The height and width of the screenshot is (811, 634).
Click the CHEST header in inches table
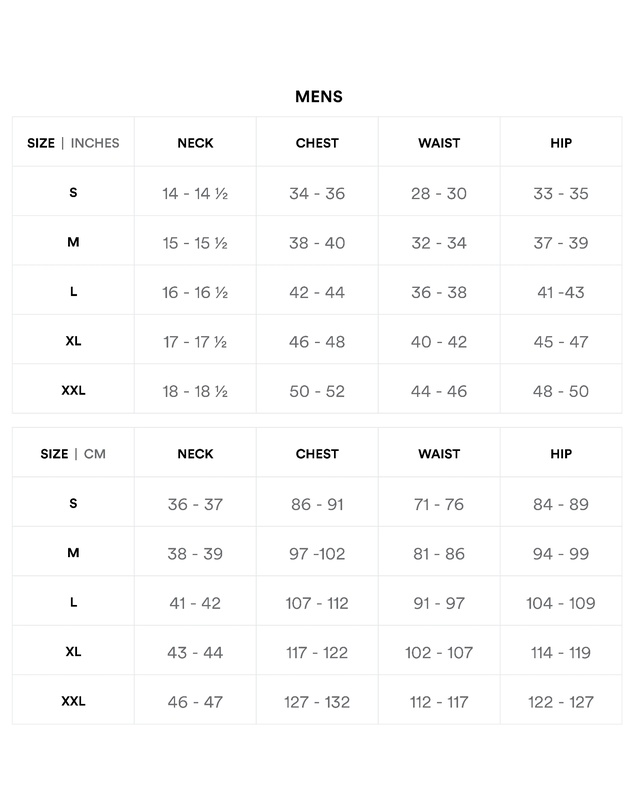click(x=317, y=143)
